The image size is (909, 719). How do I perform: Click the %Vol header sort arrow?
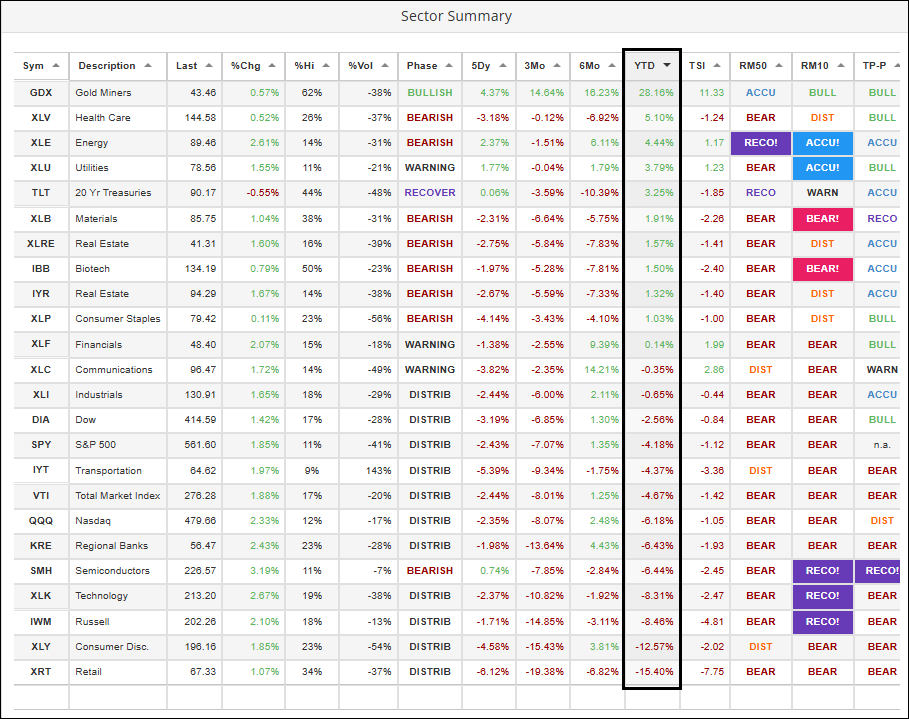point(383,66)
